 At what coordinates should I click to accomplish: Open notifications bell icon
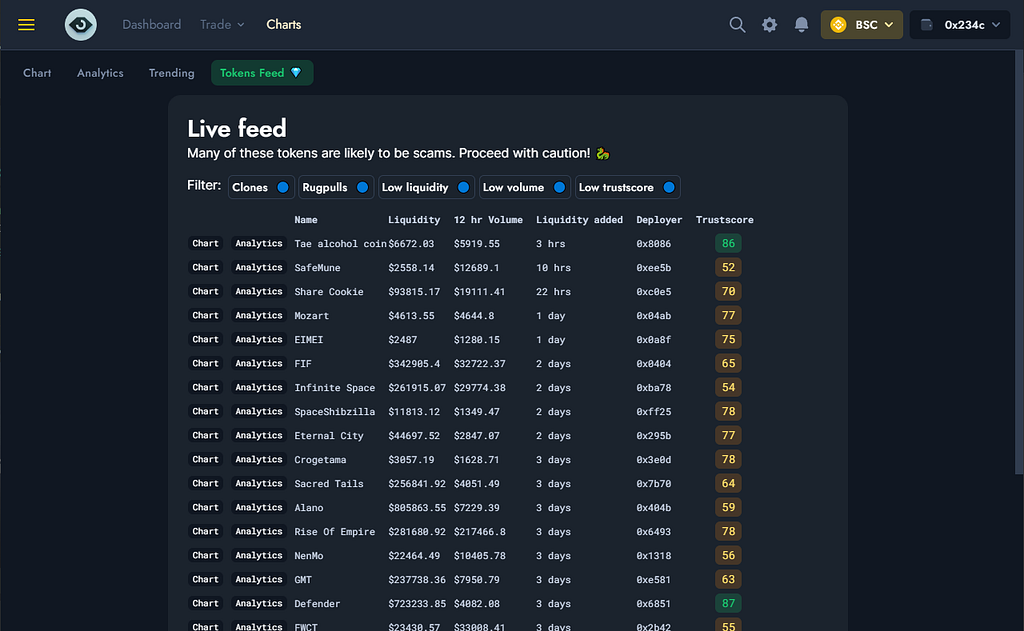[801, 25]
